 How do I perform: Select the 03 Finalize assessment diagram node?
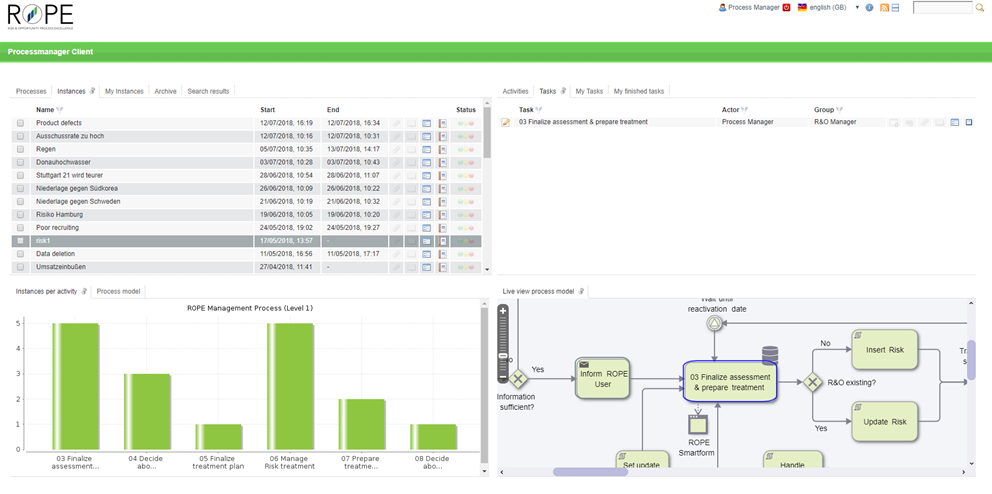[x=730, y=382]
